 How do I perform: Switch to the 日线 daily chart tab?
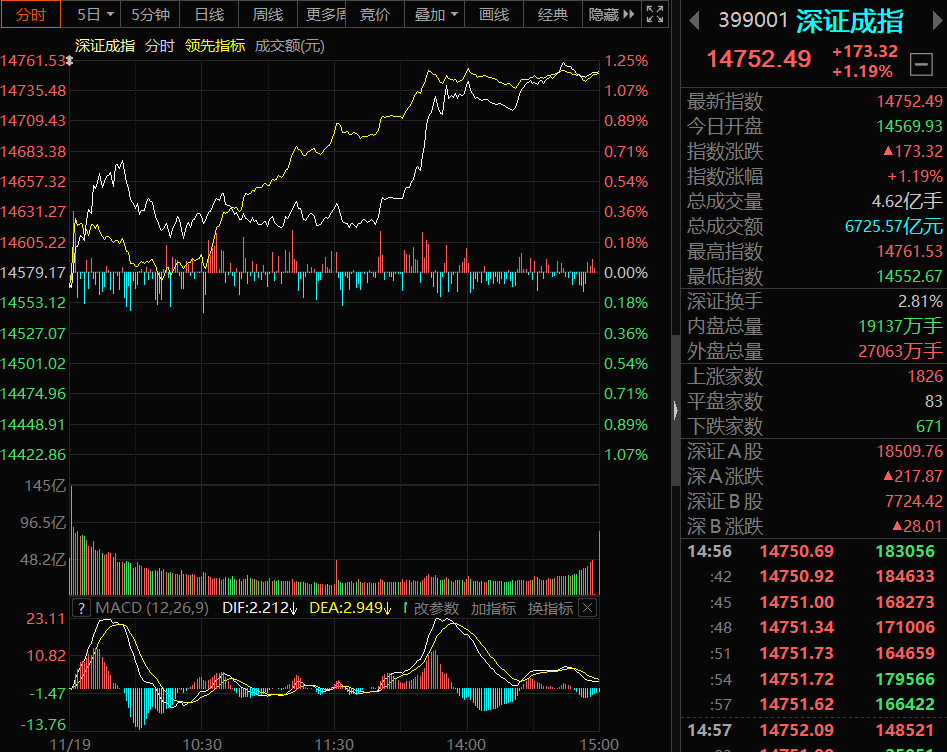(x=209, y=14)
